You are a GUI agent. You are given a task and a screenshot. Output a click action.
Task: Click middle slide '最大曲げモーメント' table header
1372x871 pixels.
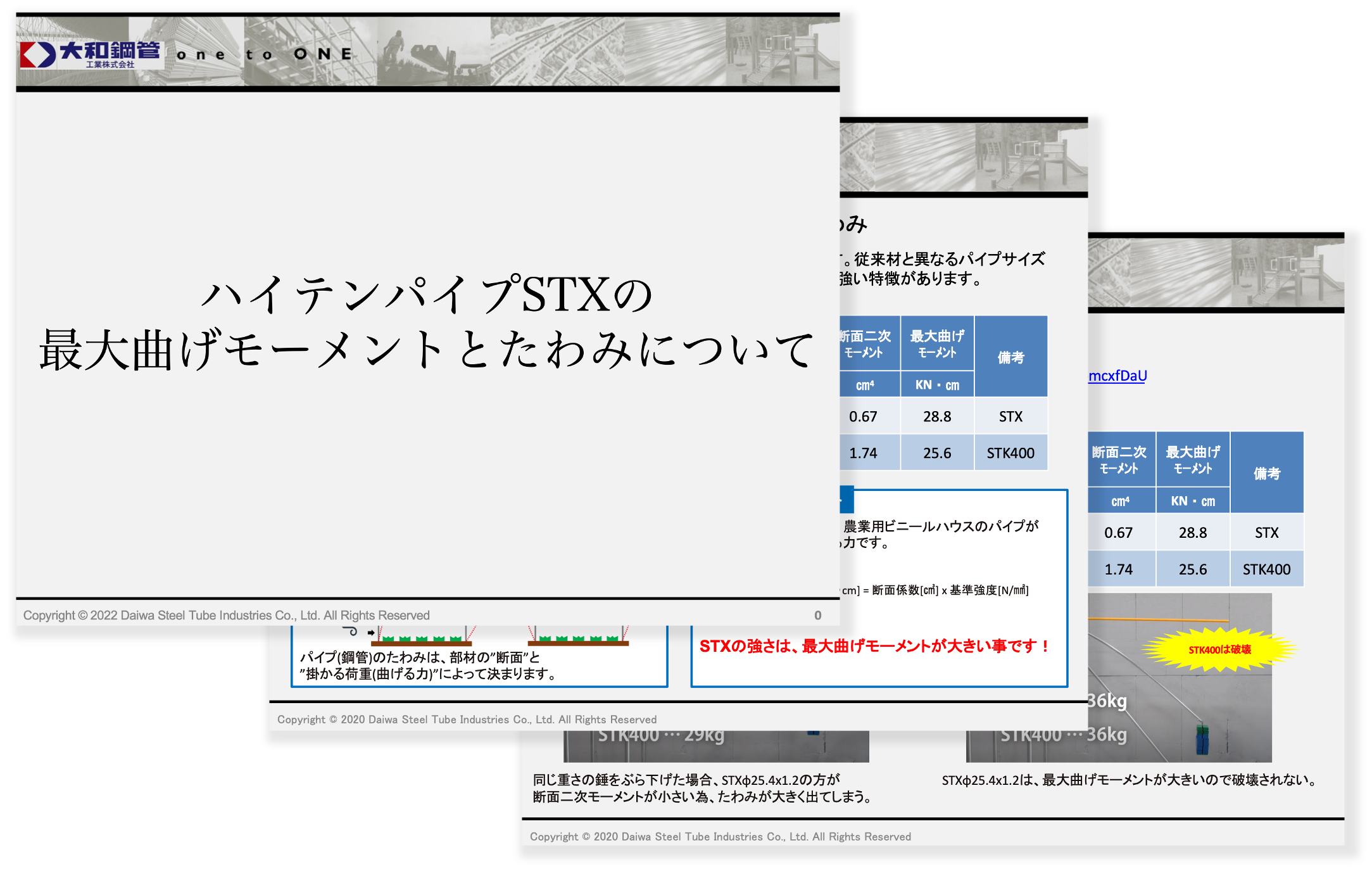[937, 343]
